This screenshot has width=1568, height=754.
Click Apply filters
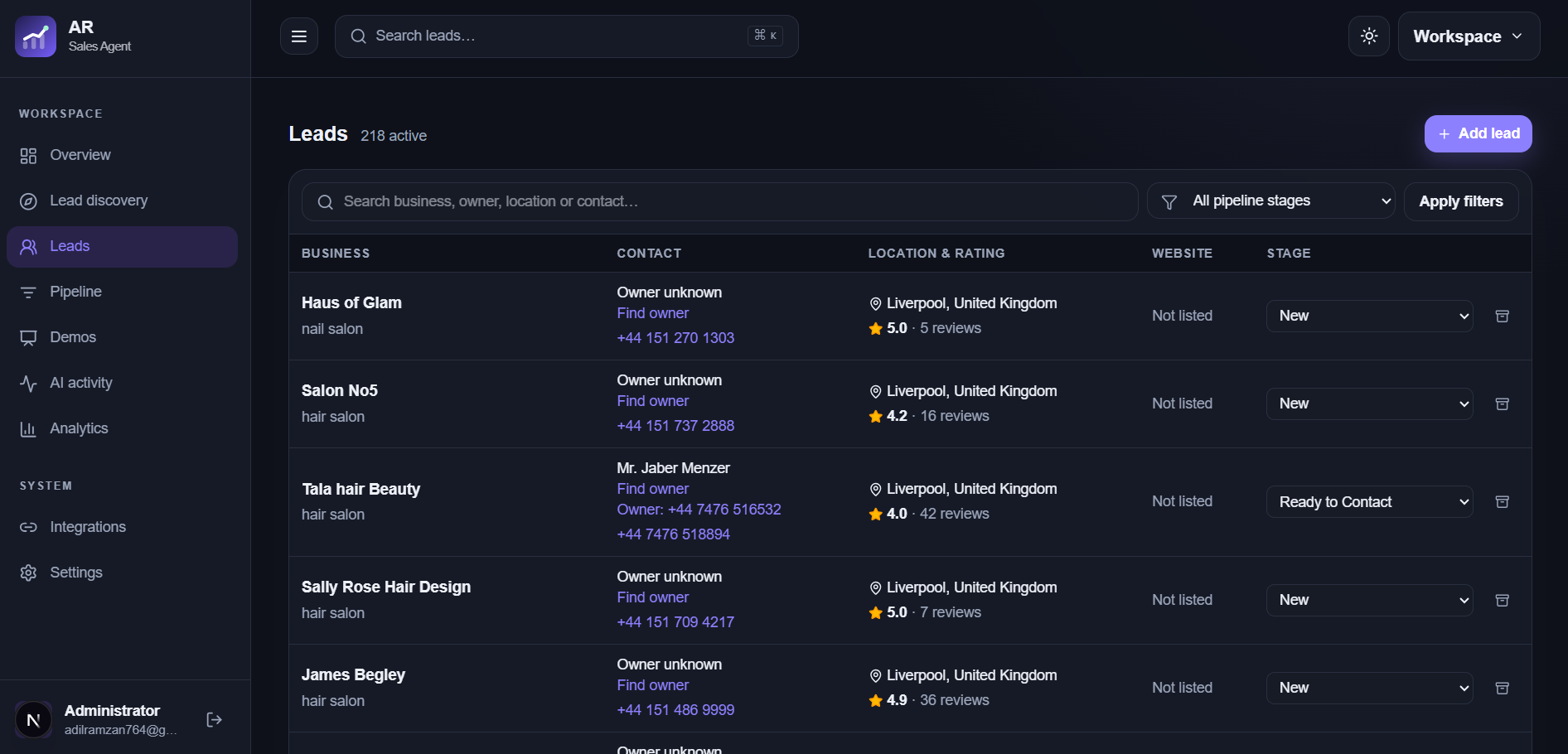point(1460,202)
